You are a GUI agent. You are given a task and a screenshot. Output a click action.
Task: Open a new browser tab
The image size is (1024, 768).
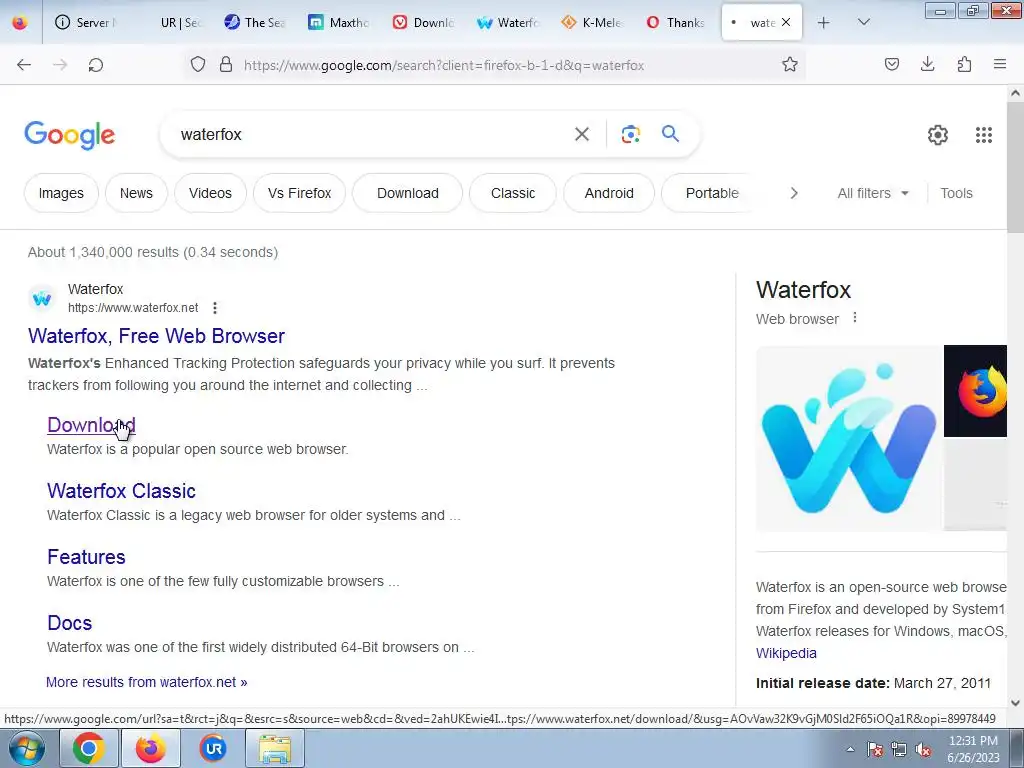824,22
